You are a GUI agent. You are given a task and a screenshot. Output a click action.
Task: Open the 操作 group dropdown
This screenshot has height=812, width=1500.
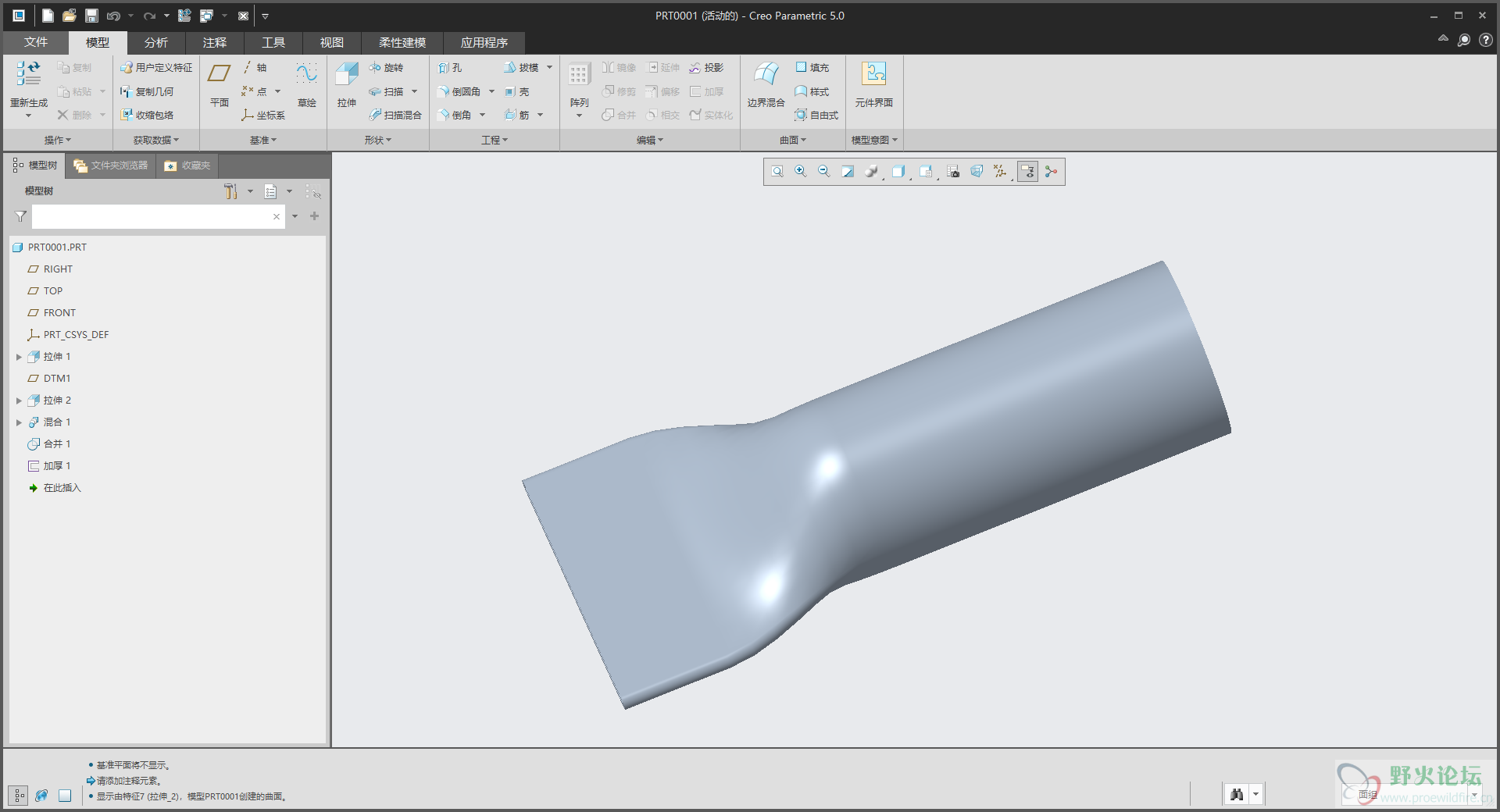[x=57, y=140]
